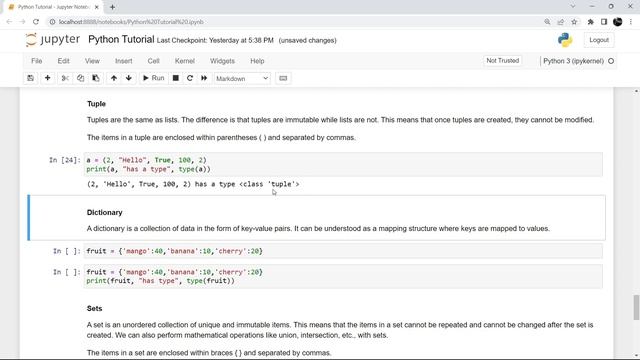Screen dimensions: 640x360
Task: Open the Kernel menu
Action: click(184, 61)
